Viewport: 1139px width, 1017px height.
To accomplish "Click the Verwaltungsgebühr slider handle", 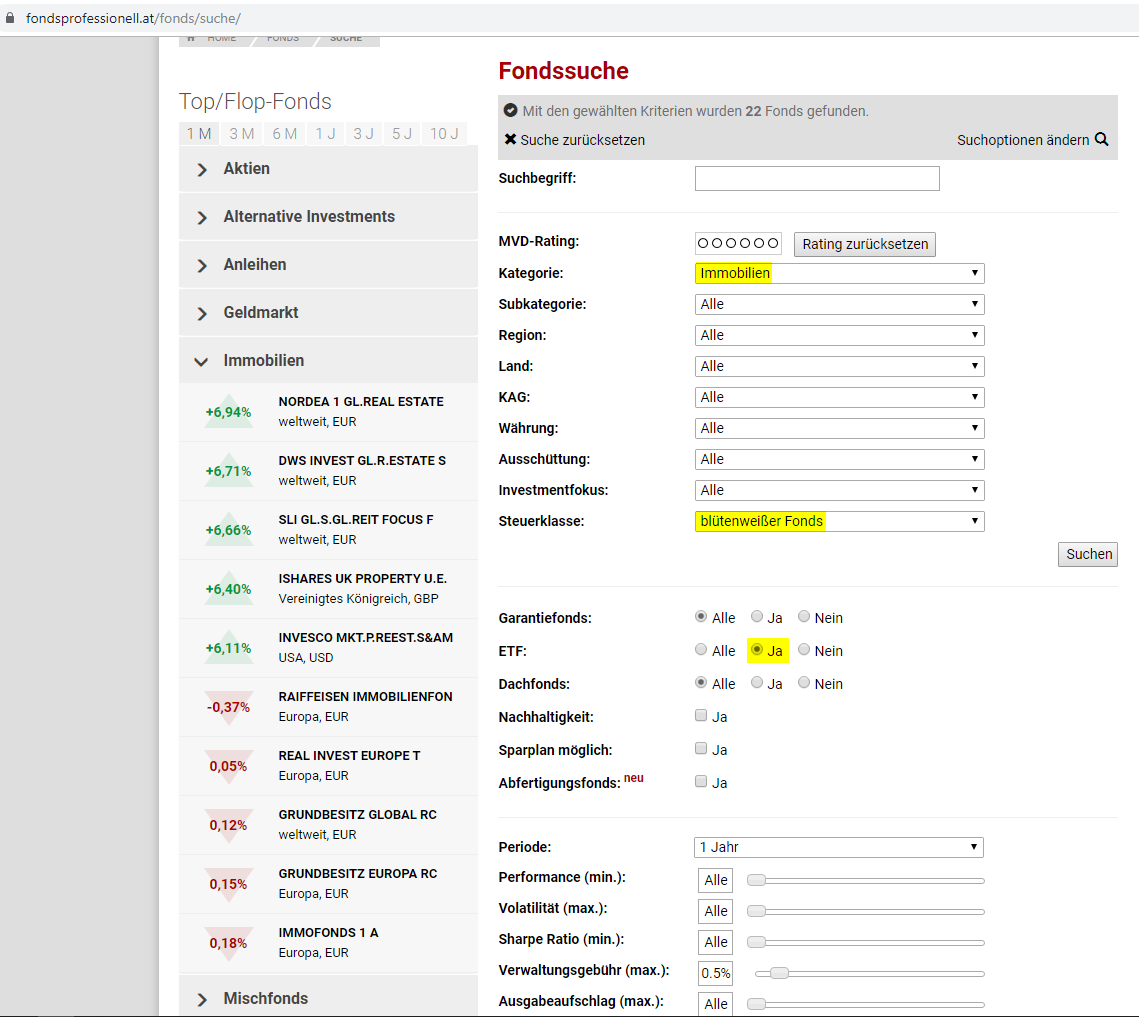I will coord(779,973).
